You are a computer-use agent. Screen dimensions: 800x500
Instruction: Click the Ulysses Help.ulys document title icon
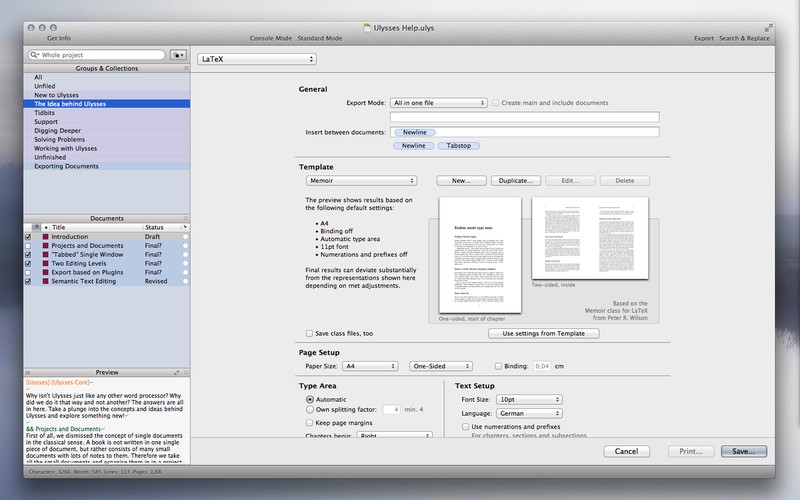368,27
